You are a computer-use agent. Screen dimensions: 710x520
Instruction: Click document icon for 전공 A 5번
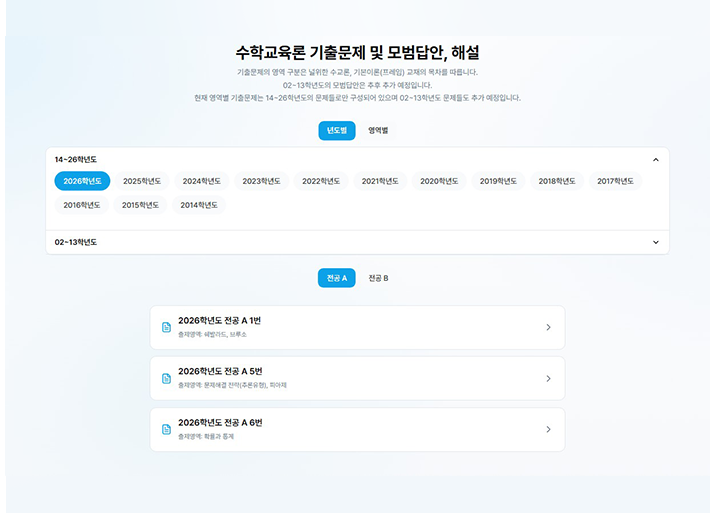166,378
